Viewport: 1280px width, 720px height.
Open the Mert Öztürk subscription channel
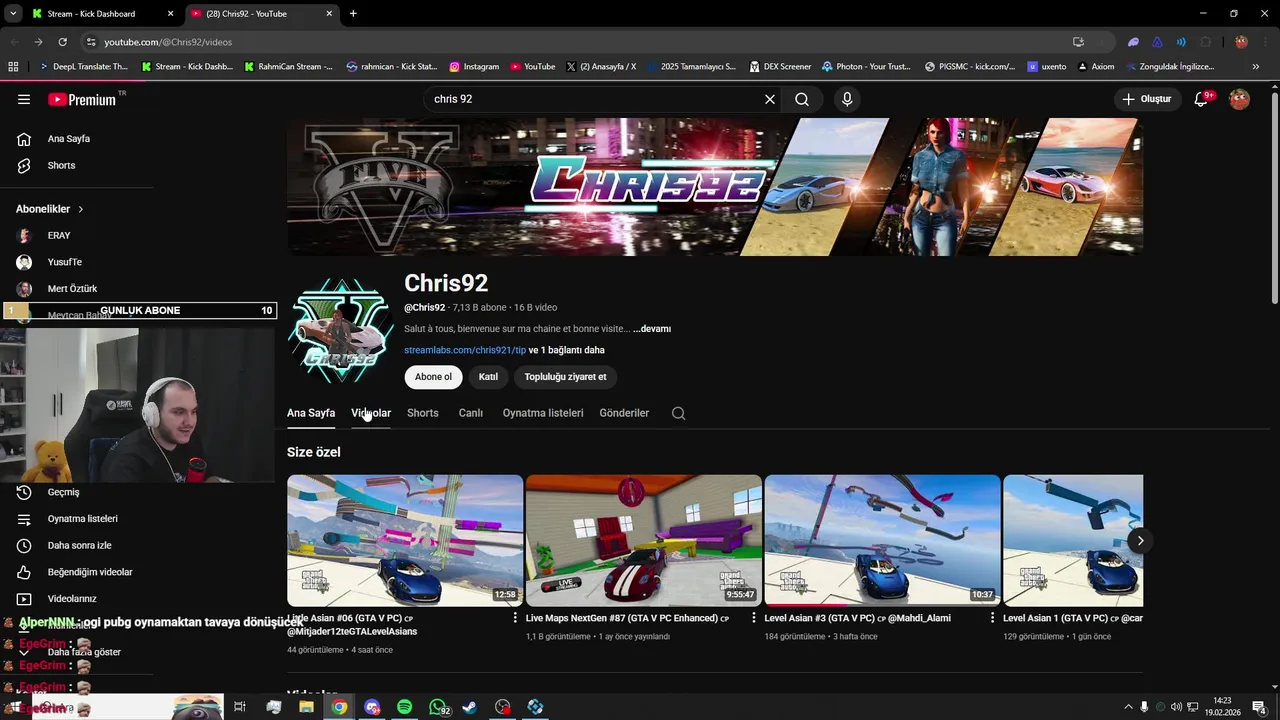pos(72,289)
